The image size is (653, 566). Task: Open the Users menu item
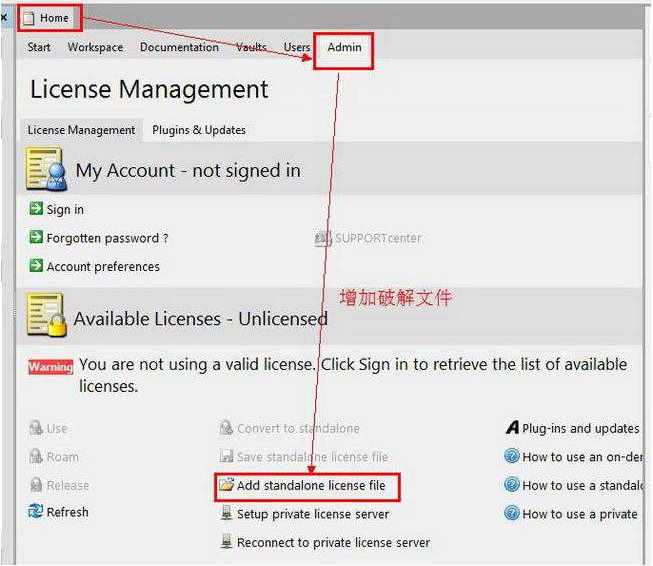point(297,47)
